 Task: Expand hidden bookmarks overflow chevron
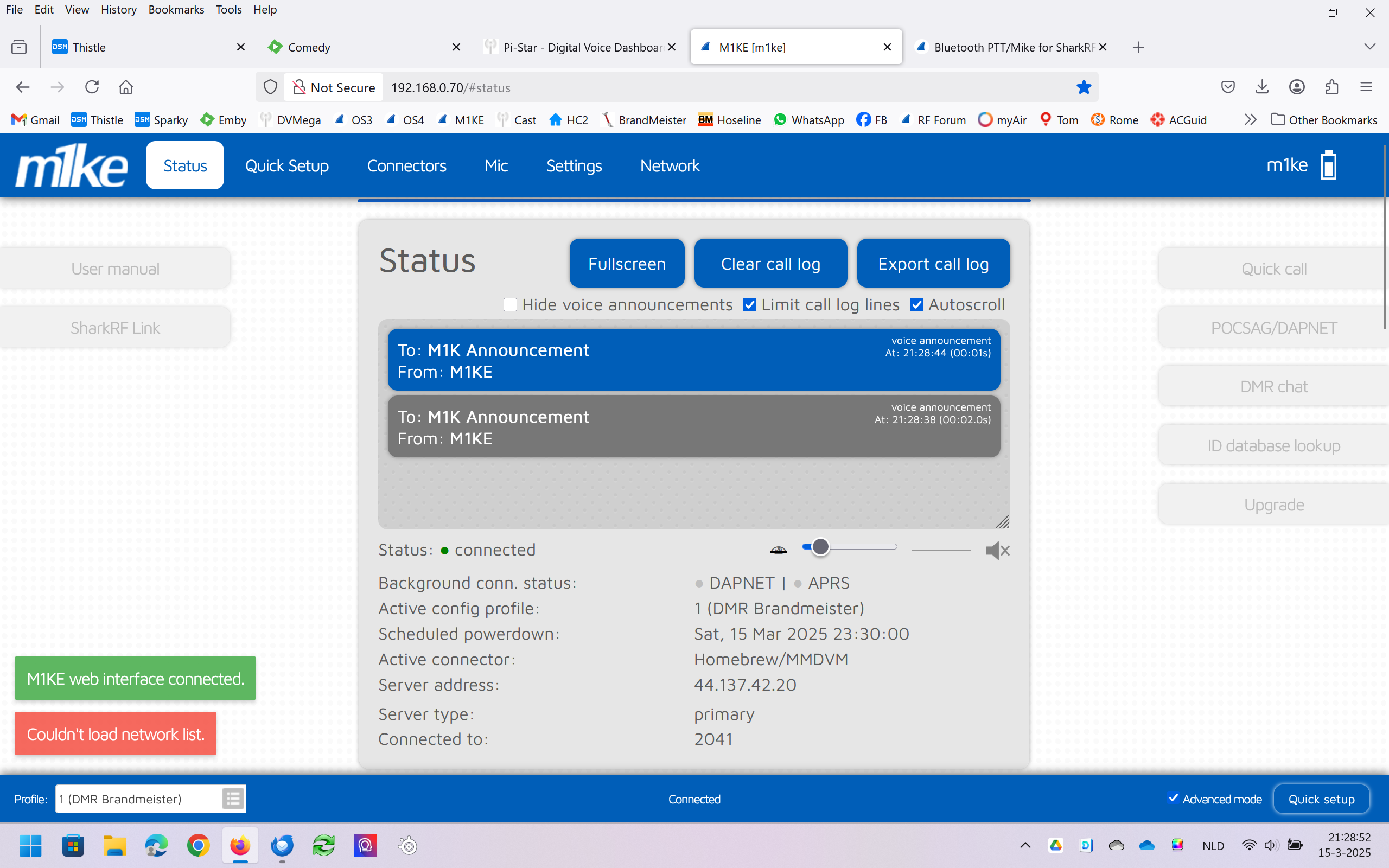pos(1250,120)
